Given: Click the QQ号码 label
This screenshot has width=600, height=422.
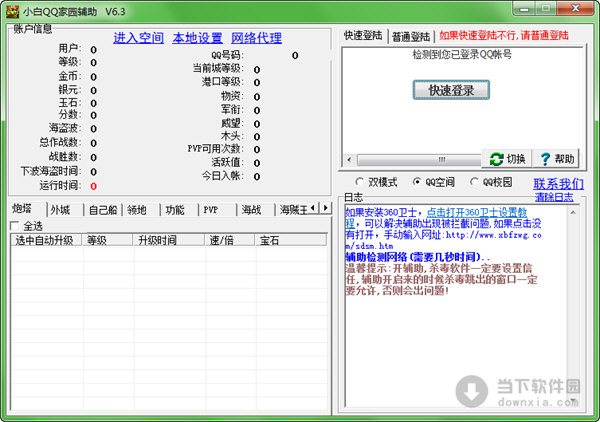Looking at the screenshot, I should [x=227, y=55].
